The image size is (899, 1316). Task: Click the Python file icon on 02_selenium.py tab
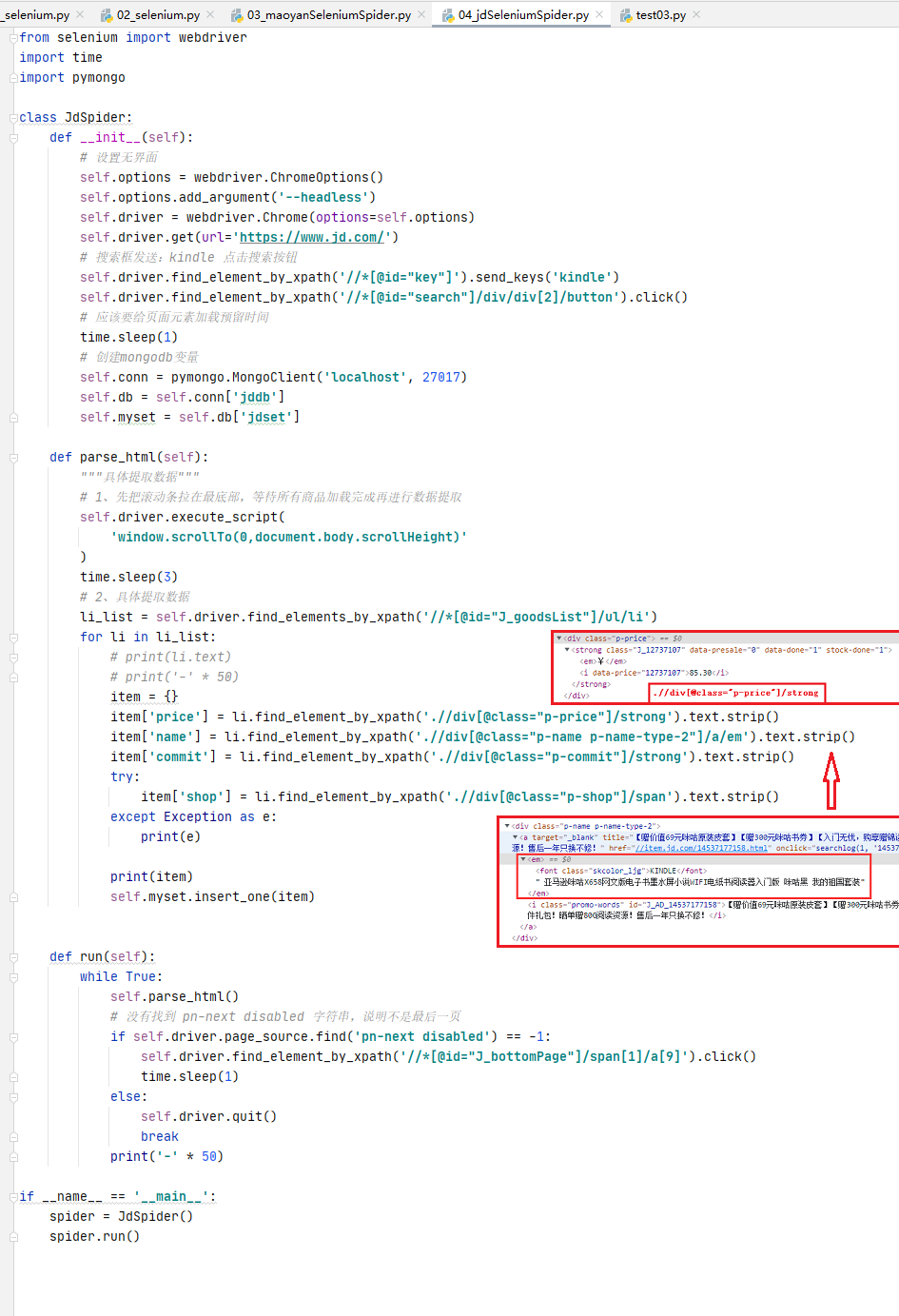(x=107, y=15)
